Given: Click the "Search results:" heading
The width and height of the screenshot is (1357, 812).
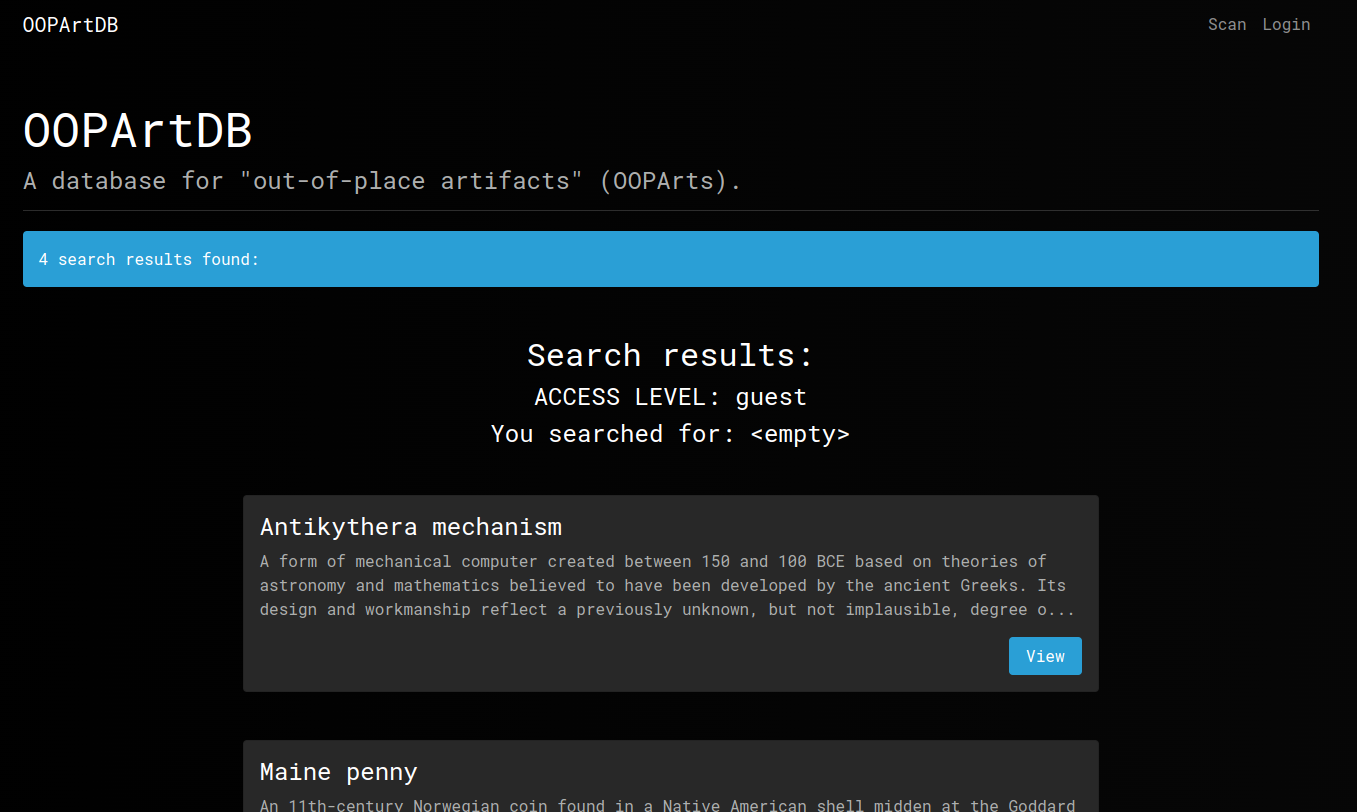Looking at the screenshot, I should pyautogui.click(x=670, y=356).
